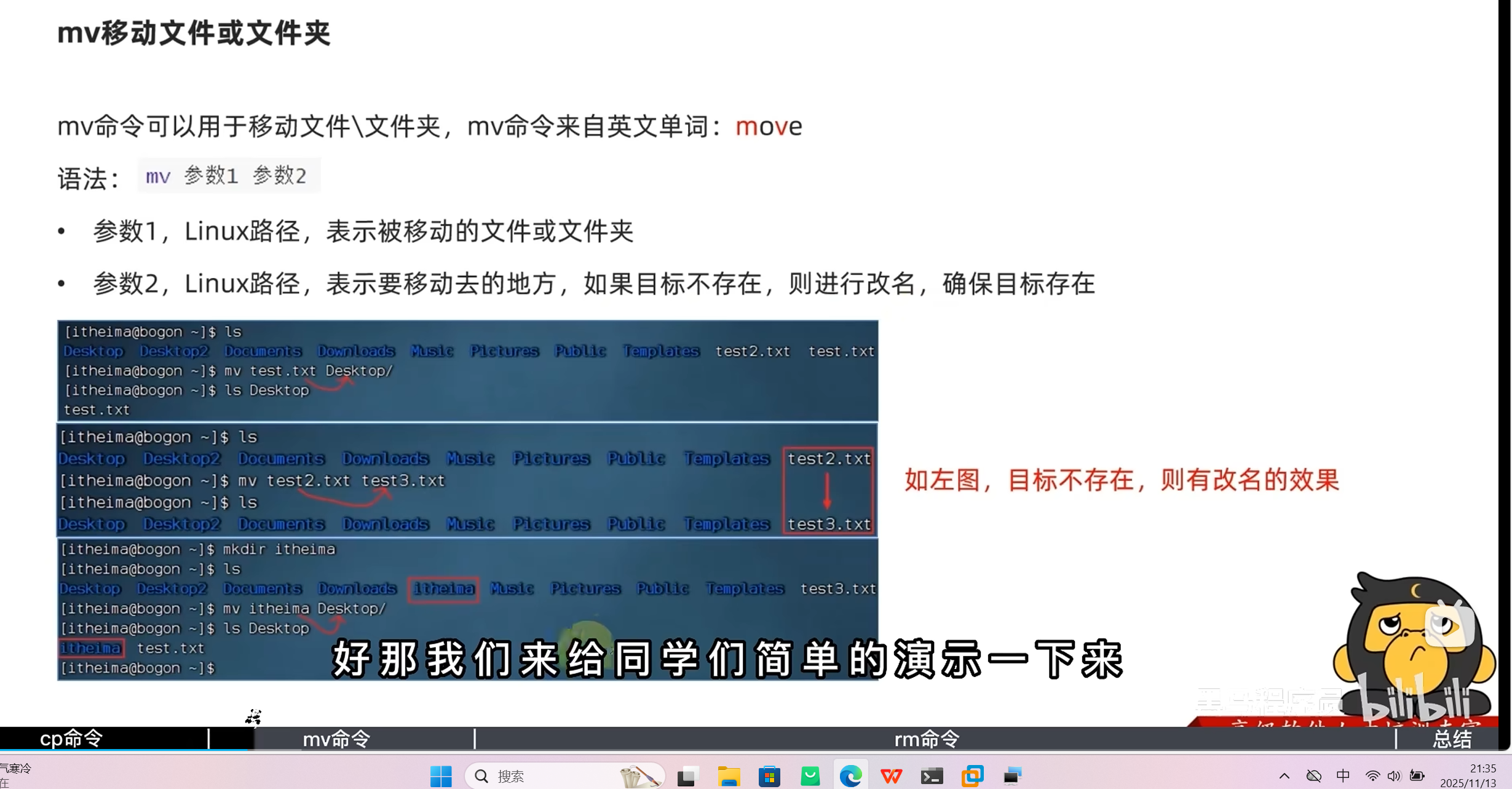1512x789 pixels.
Task: Open File Explorer from taskbar
Action: (729, 776)
